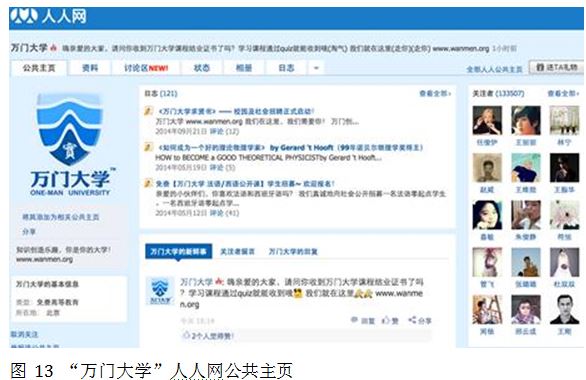Click the large 万门大学 shield logo
This screenshot has height=380, width=586.
coord(70,130)
